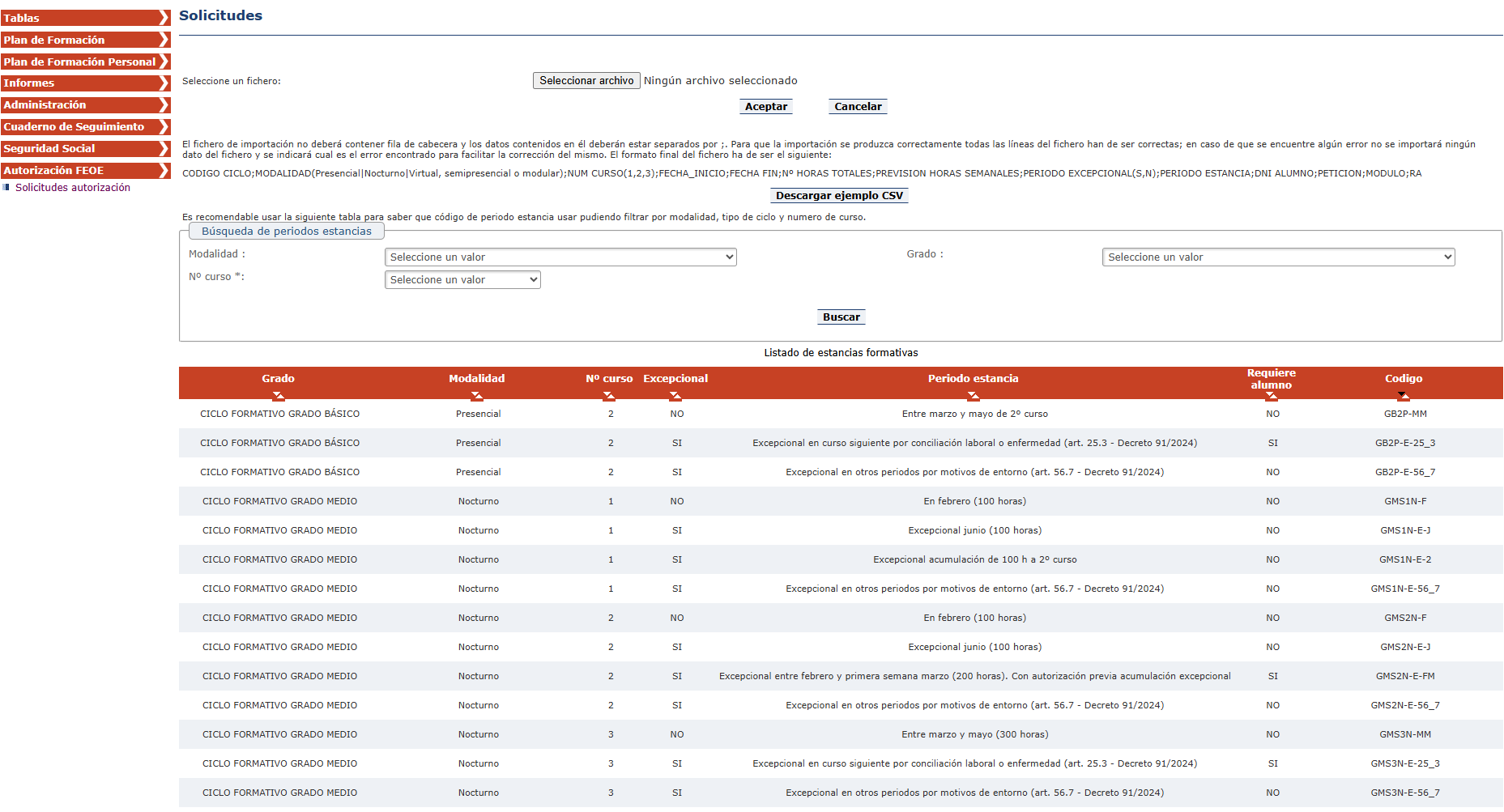Expand the Cuaderno de Seguimiento menu
Viewport: 1504px width, 812px height.
(x=85, y=127)
